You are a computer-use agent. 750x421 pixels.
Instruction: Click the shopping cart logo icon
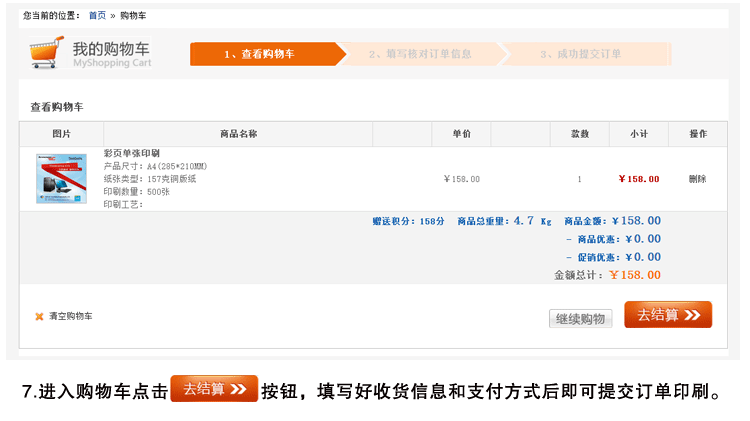click(x=46, y=52)
